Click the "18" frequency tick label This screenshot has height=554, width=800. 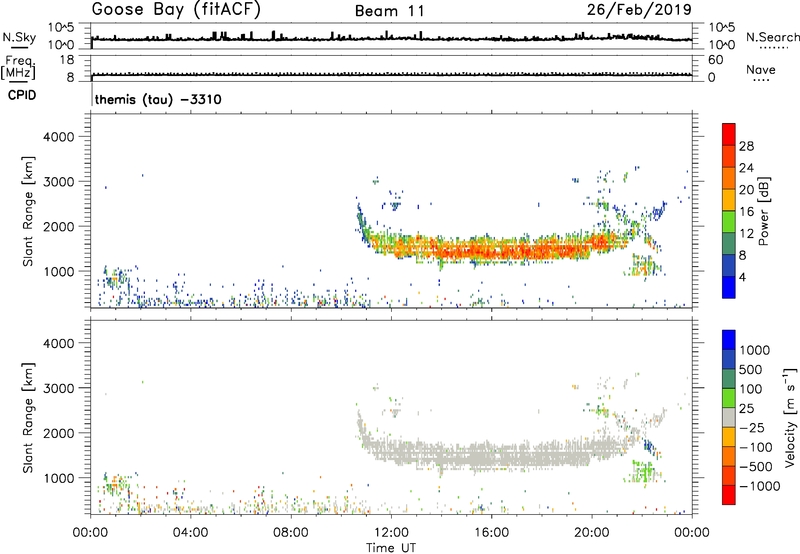pos(67,60)
